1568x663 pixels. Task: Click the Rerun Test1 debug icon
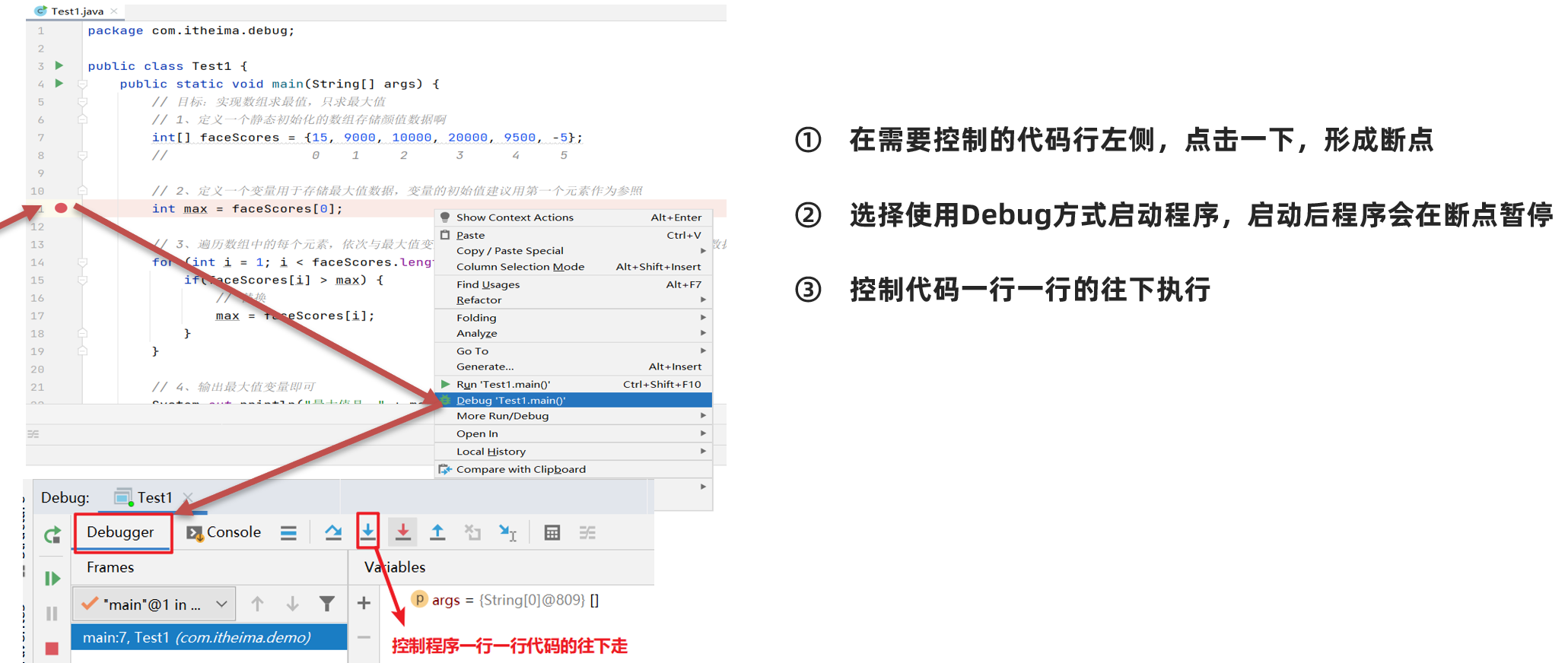click(x=52, y=535)
